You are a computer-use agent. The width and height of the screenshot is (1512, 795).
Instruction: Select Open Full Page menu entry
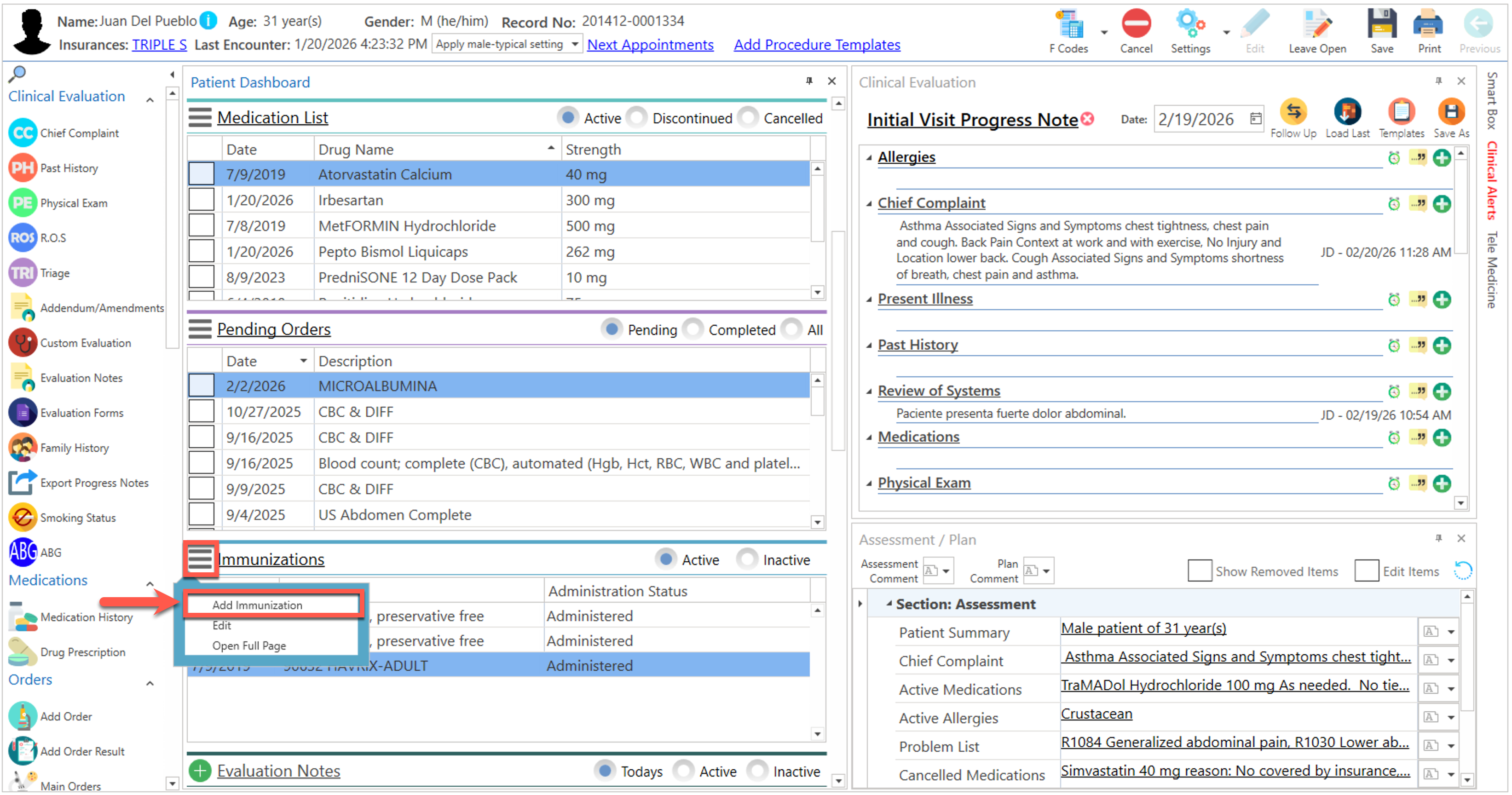[x=249, y=645]
